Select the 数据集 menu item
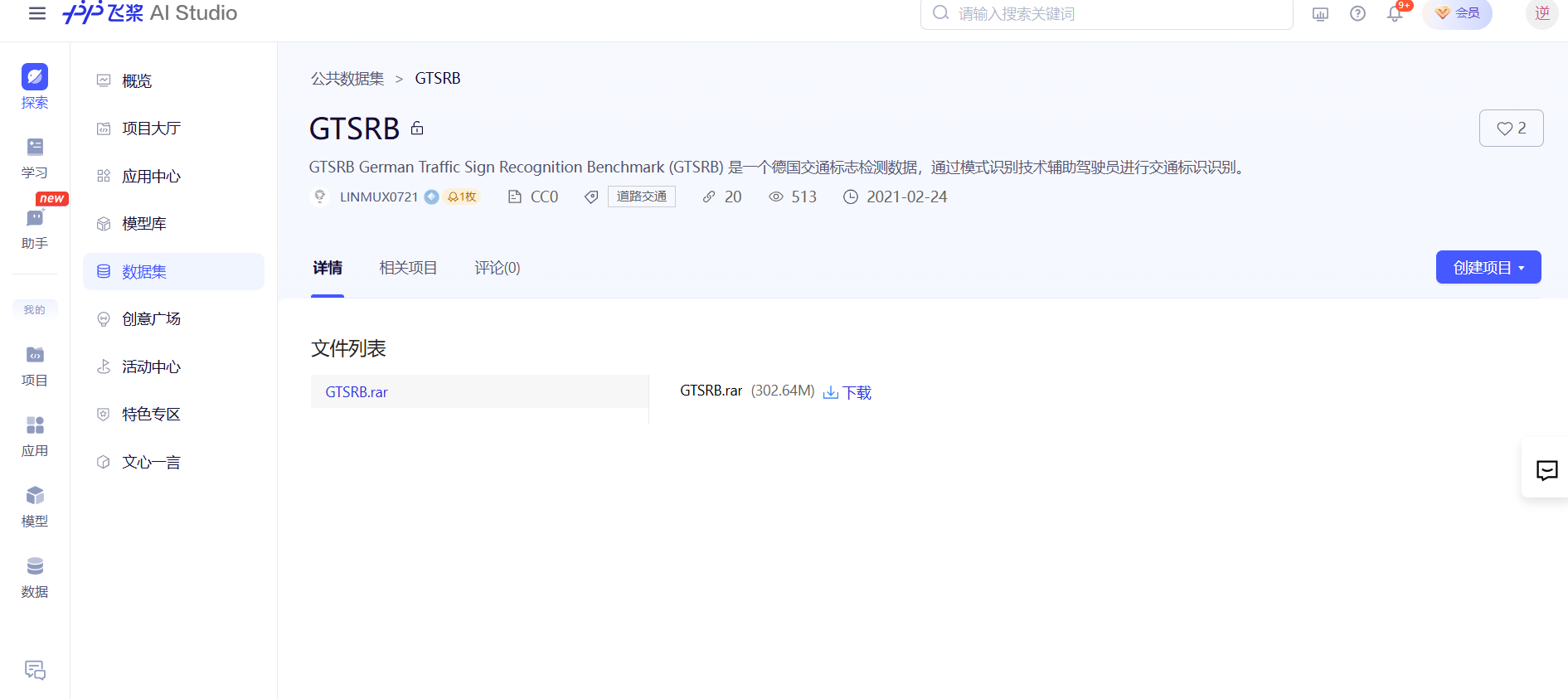 [x=173, y=271]
